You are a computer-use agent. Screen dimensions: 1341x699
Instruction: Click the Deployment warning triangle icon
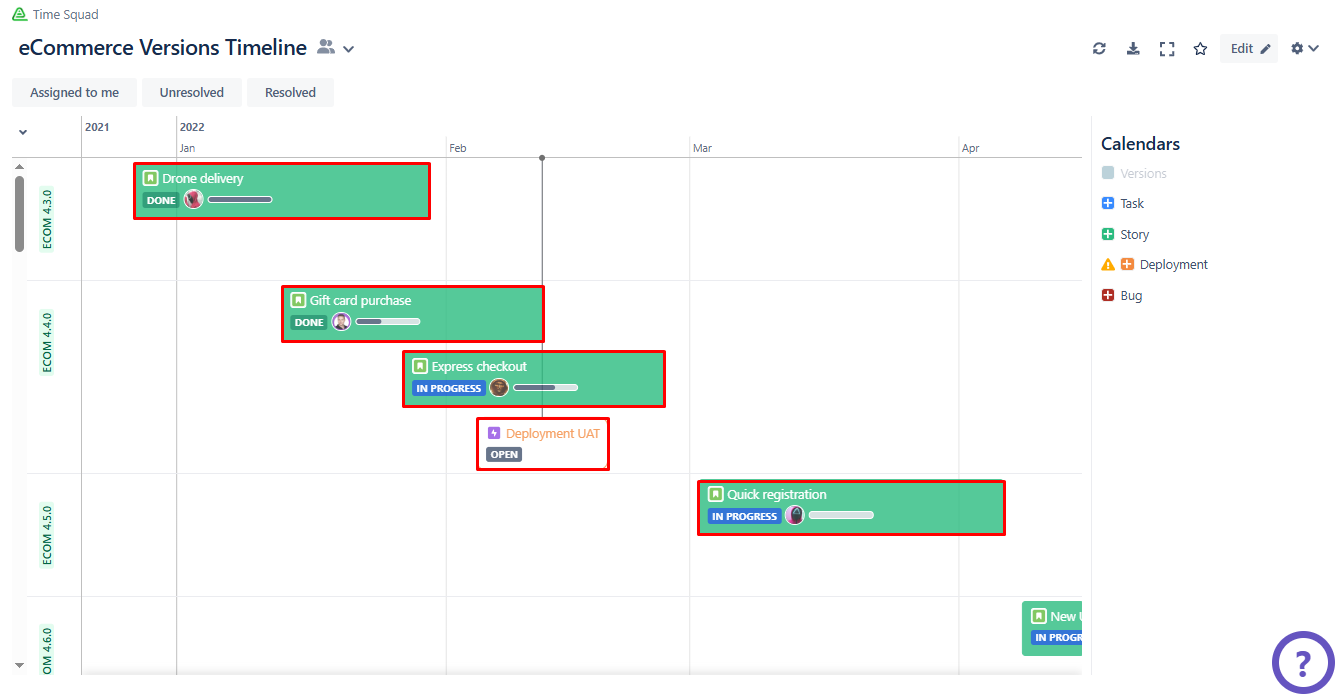click(x=1108, y=265)
